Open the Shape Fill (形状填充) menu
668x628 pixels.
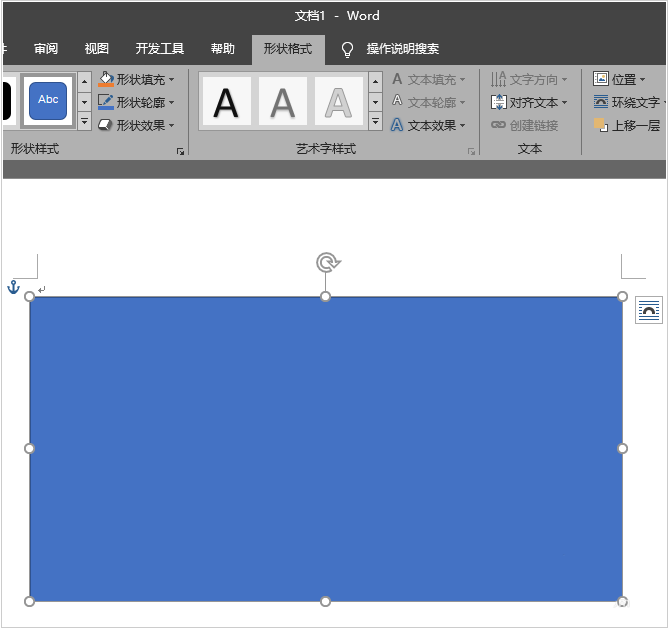(x=136, y=80)
